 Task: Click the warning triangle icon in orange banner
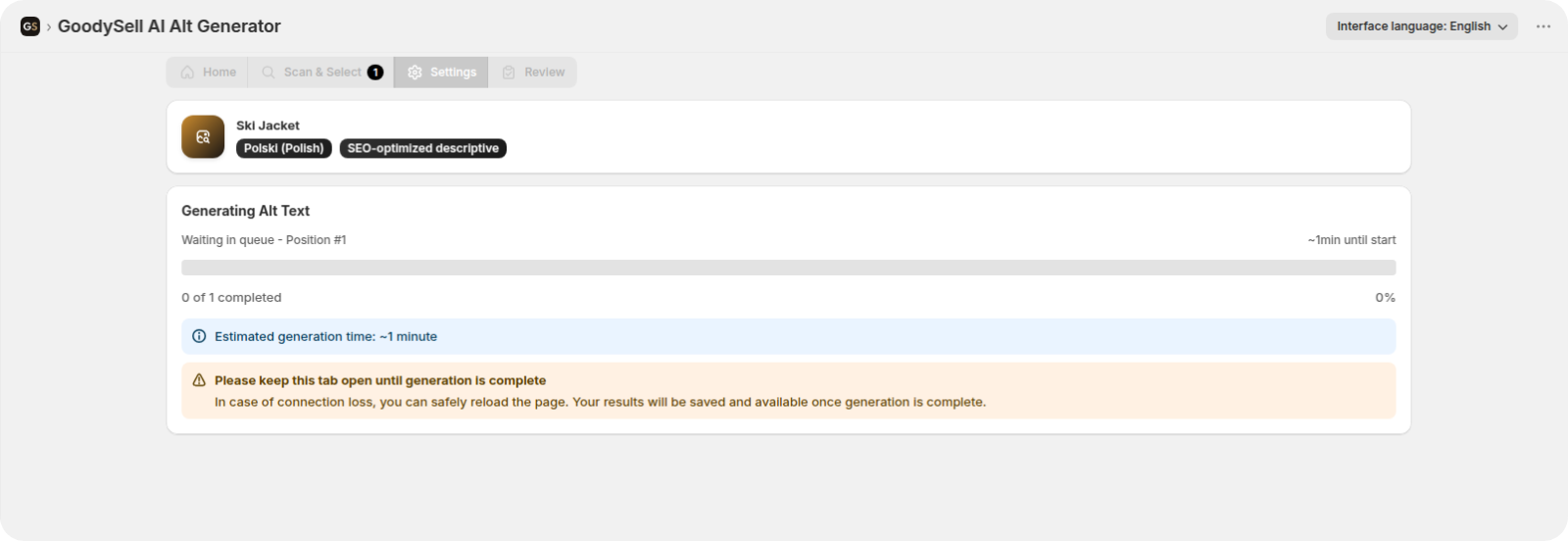(x=199, y=380)
